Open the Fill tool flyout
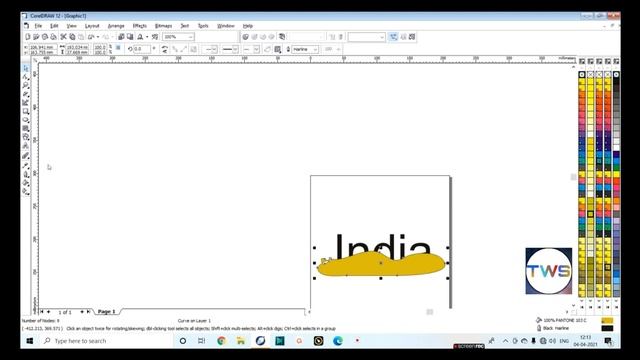Image resolution: width=640 pixels, height=360 pixels. (26, 183)
